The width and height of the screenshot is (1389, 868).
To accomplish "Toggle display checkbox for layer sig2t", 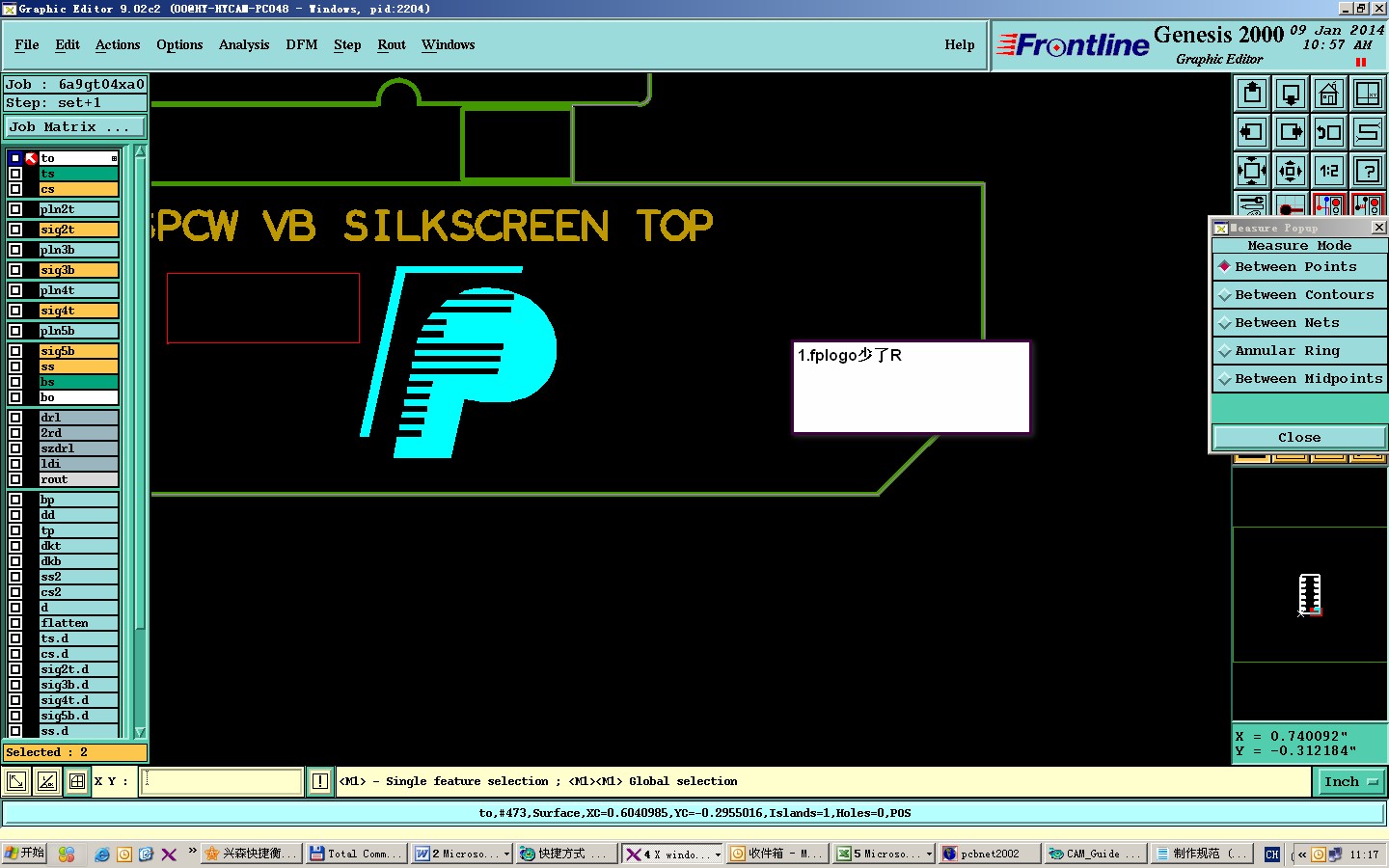I will tap(15, 230).
